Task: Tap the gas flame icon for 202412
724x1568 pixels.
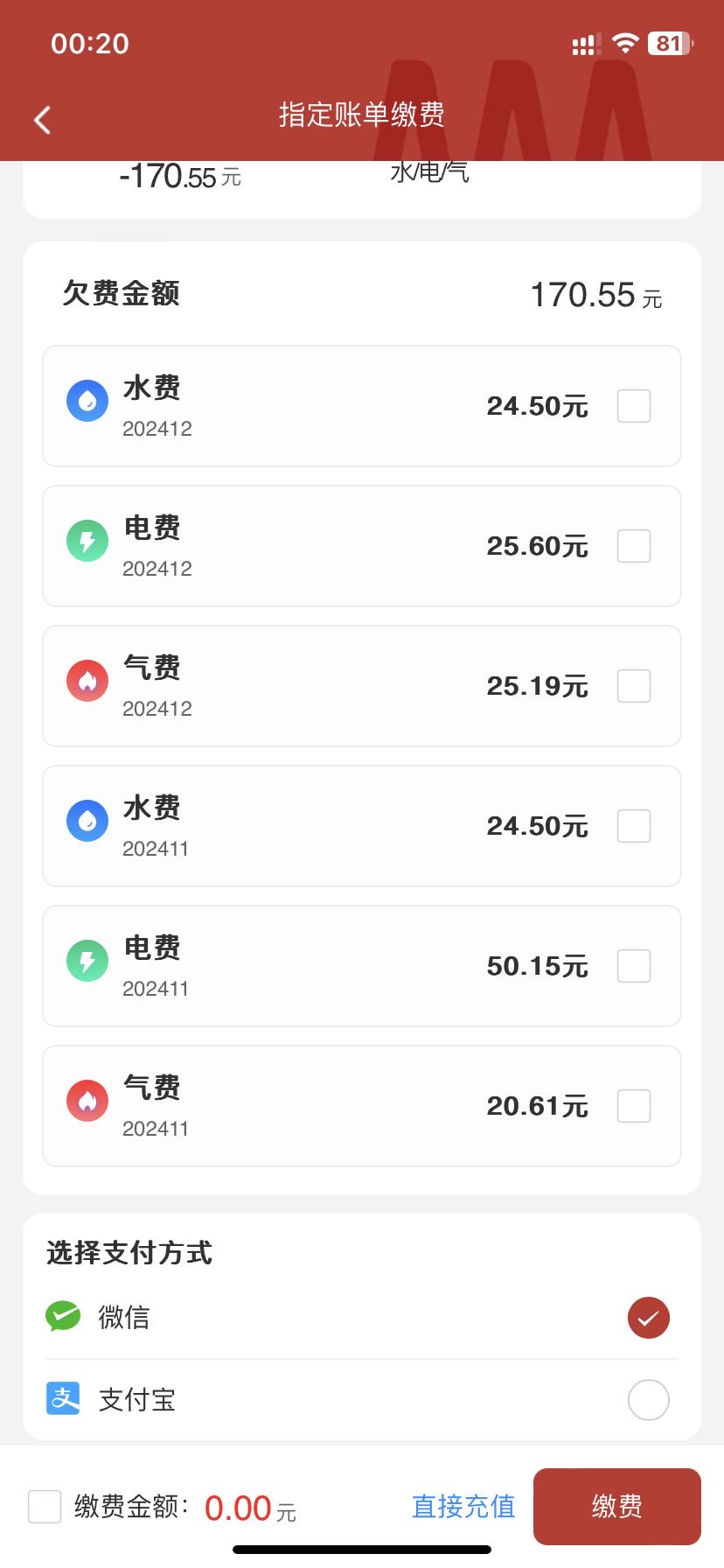Action: [87, 681]
